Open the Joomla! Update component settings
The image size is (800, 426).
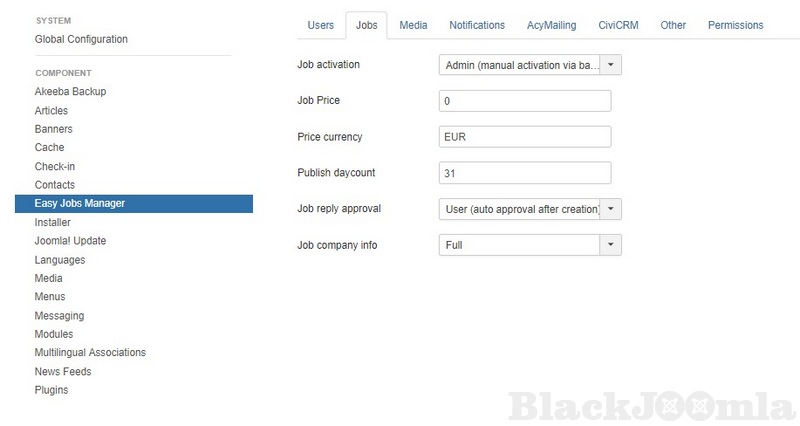pos(70,241)
